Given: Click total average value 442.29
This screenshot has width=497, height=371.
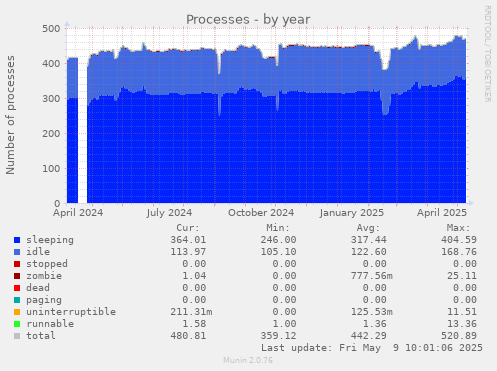Looking at the screenshot, I should click(x=369, y=336).
